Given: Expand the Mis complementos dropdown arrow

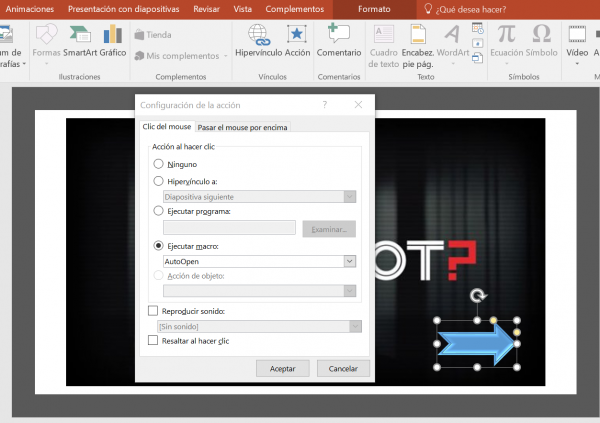Looking at the screenshot, I should 226,56.
